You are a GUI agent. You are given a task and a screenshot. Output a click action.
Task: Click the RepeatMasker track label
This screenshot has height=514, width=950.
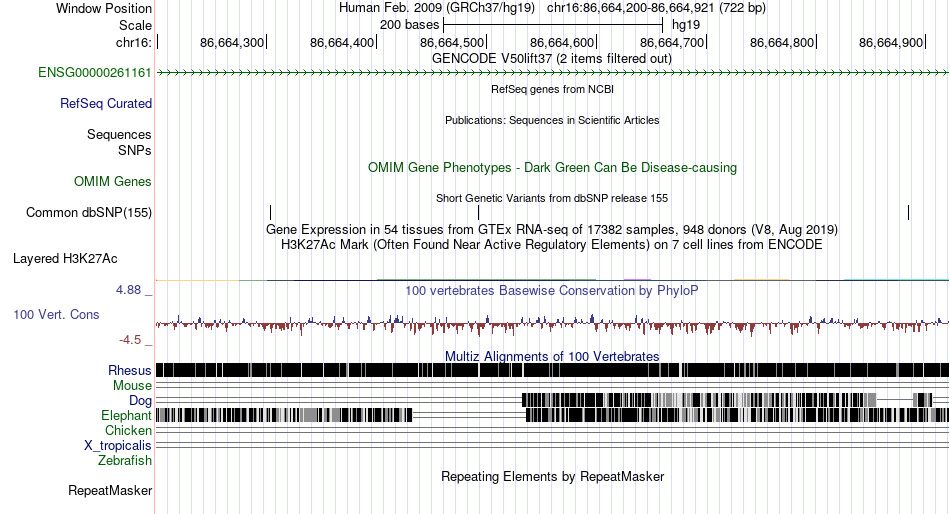coord(110,490)
